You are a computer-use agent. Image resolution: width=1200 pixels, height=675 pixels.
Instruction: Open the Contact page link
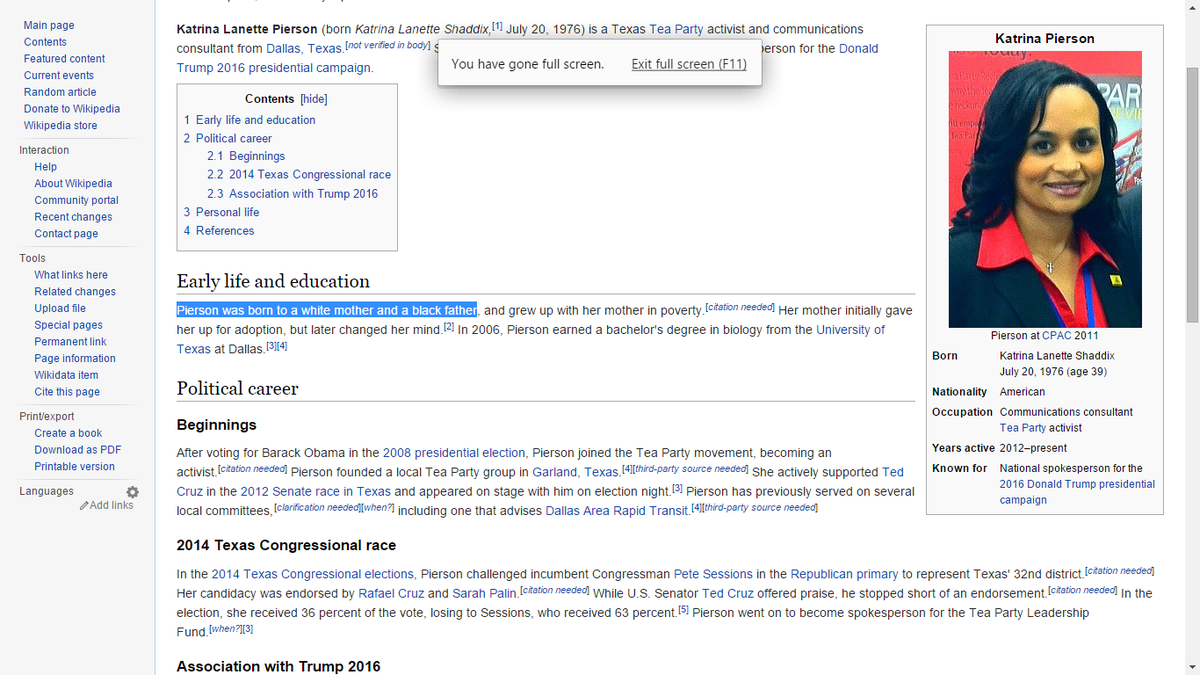pyautogui.click(x=66, y=234)
